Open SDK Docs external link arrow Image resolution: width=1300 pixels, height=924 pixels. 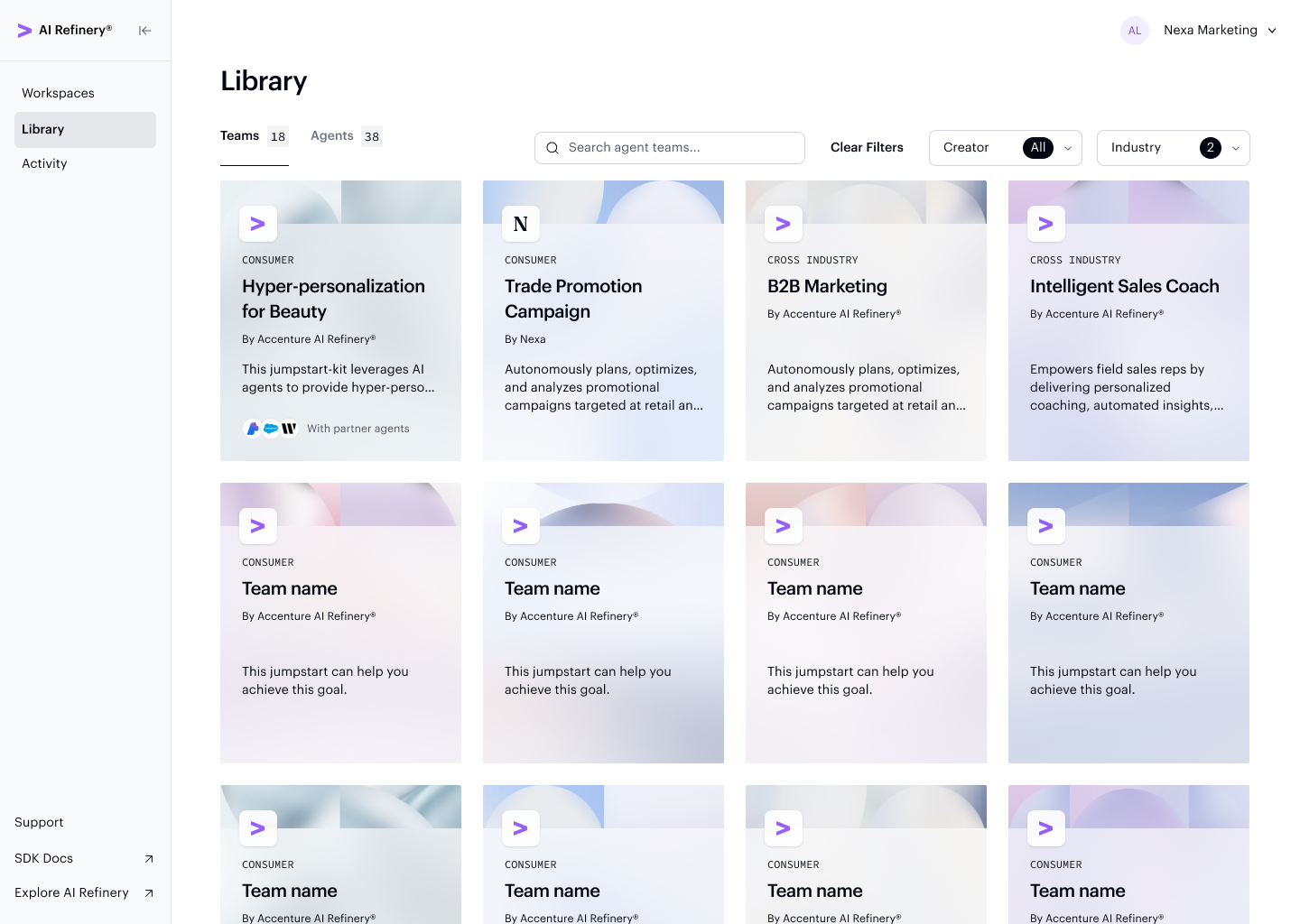coord(149,859)
